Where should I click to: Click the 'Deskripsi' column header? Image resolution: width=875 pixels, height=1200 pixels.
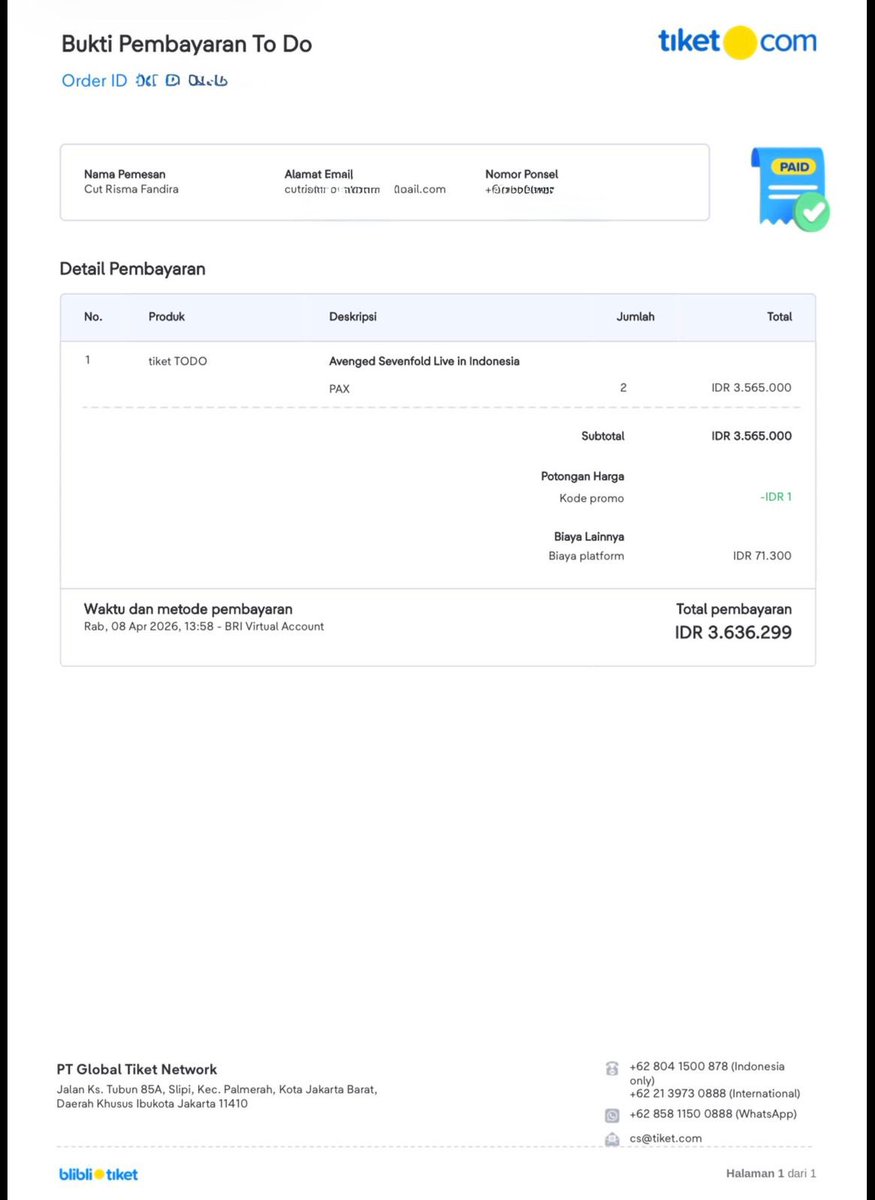[353, 317]
